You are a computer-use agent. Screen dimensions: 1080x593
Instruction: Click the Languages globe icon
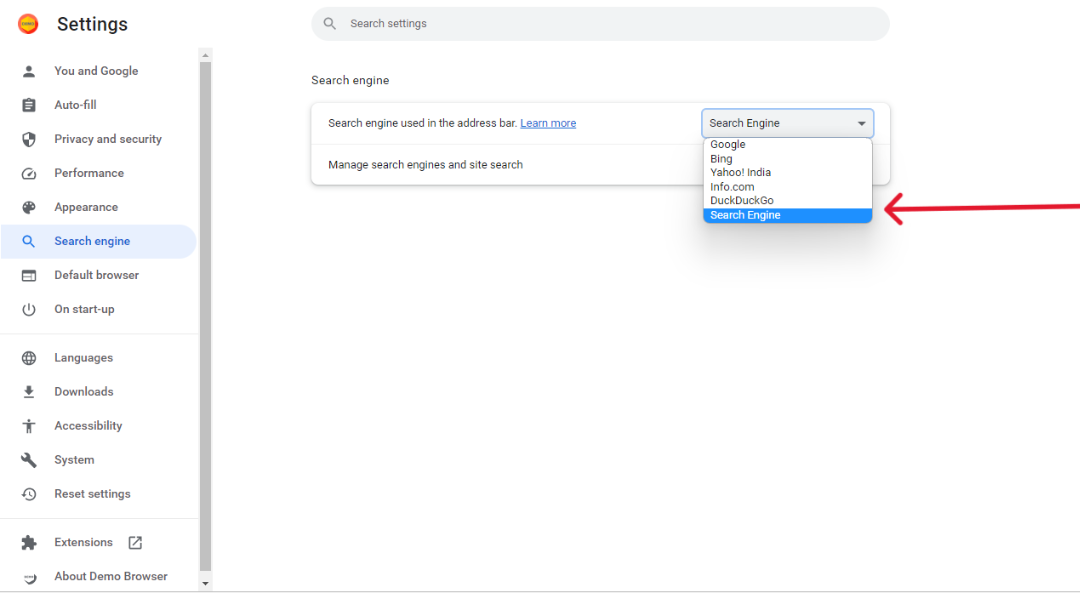[29, 358]
